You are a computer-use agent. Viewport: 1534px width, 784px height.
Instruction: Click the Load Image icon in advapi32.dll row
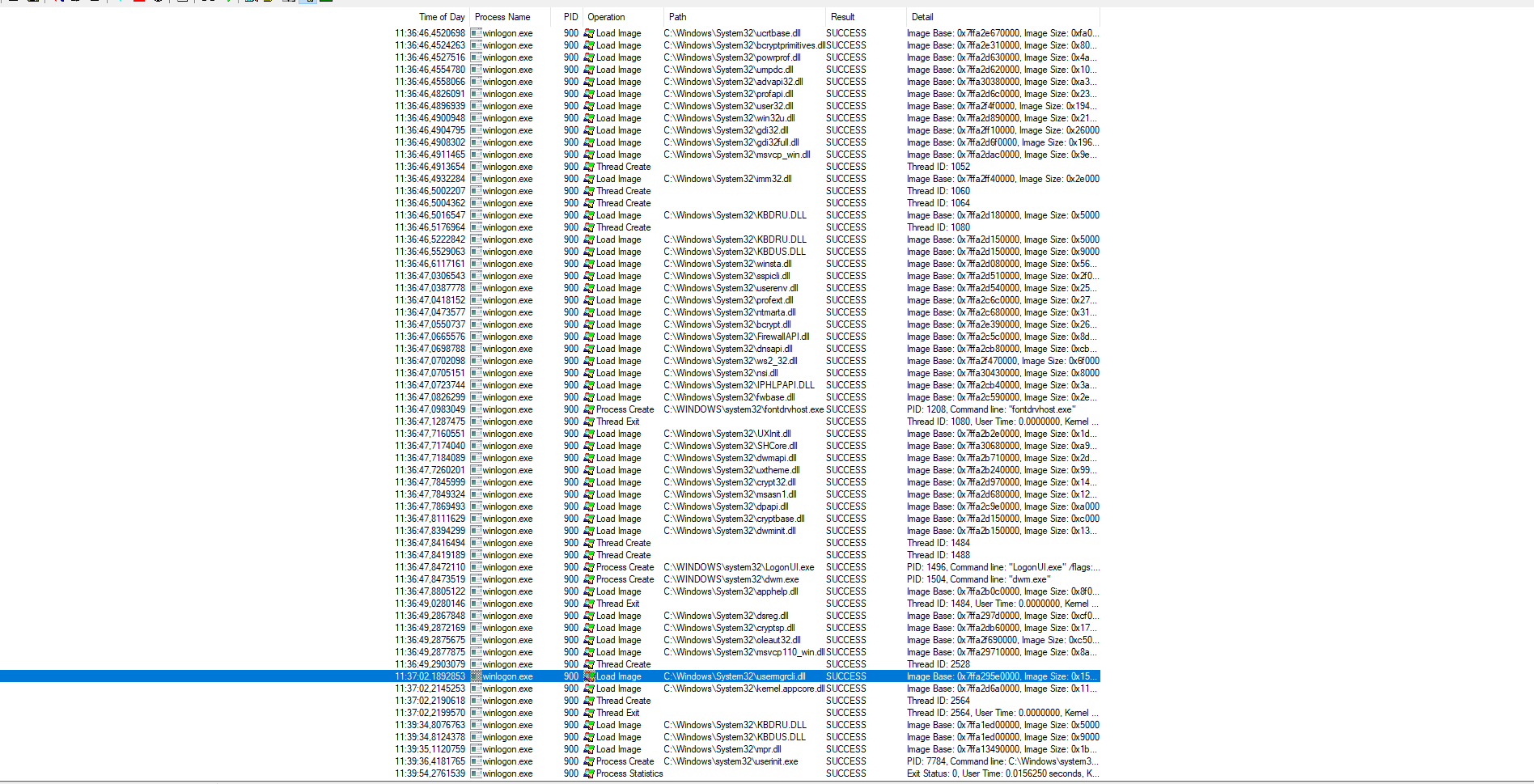(589, 82)
